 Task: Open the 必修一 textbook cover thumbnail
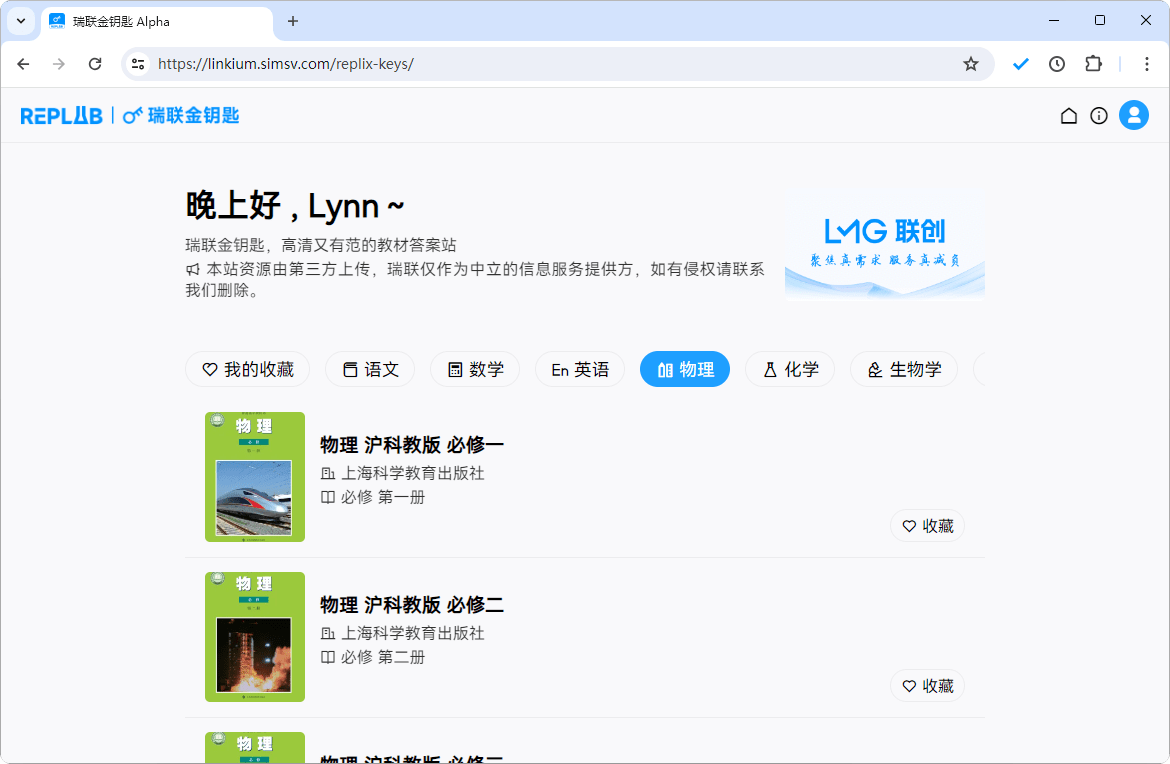coord(255,477)
